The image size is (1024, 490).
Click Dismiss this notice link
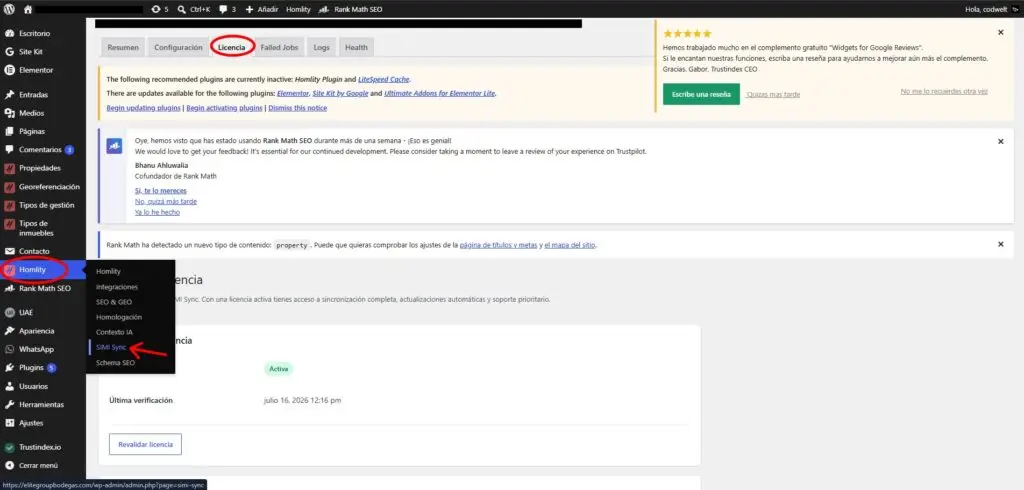(x=298, y=108)
